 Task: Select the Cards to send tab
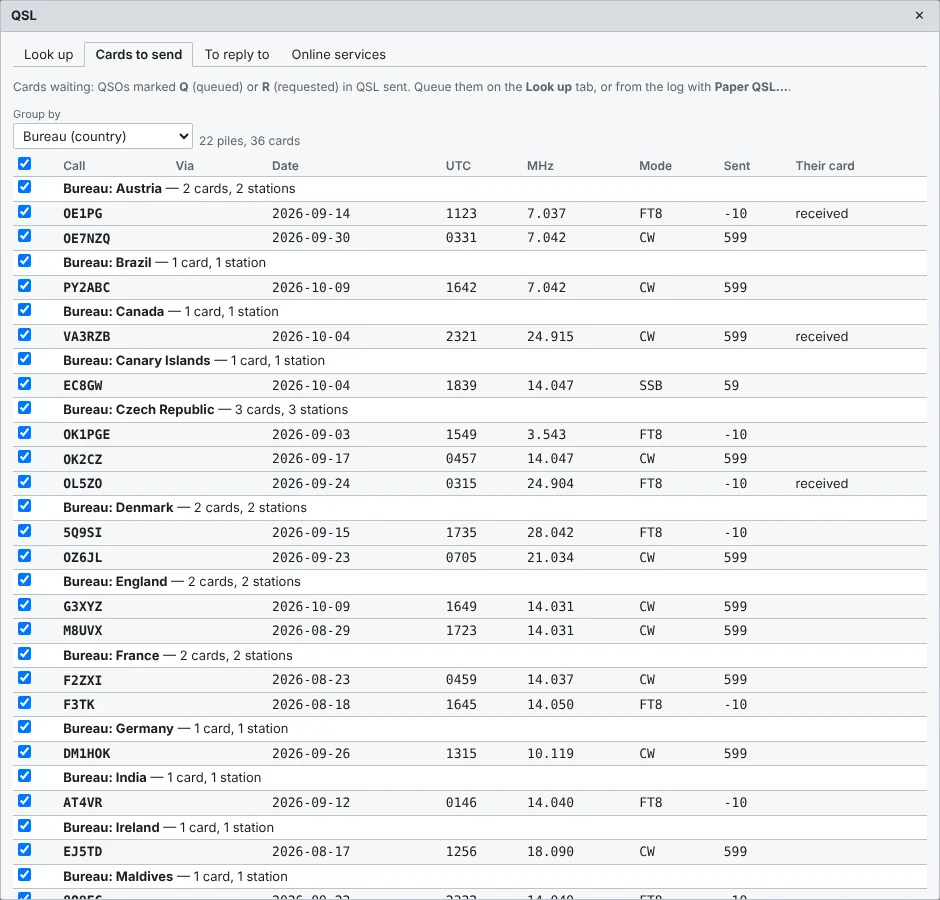pos(138,55)
